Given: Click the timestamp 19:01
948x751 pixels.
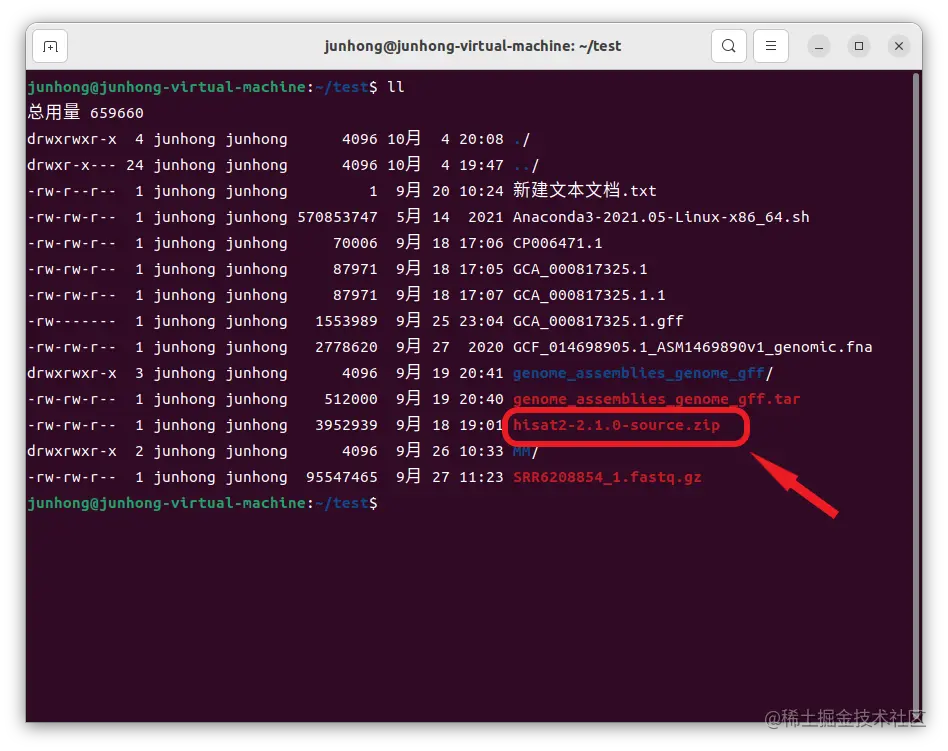Looking at the screenshot, I should (x=481, y=425).
